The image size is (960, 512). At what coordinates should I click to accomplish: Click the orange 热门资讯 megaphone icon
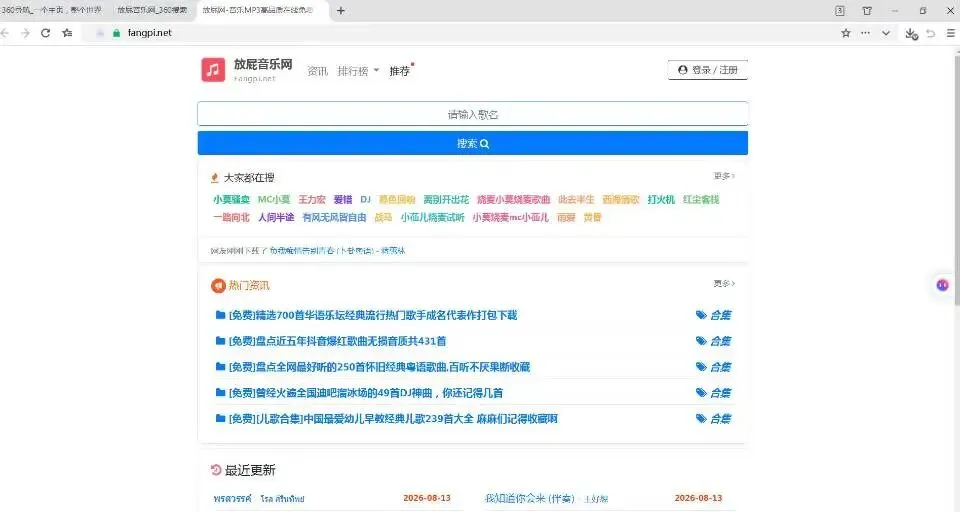click(218, 285)
